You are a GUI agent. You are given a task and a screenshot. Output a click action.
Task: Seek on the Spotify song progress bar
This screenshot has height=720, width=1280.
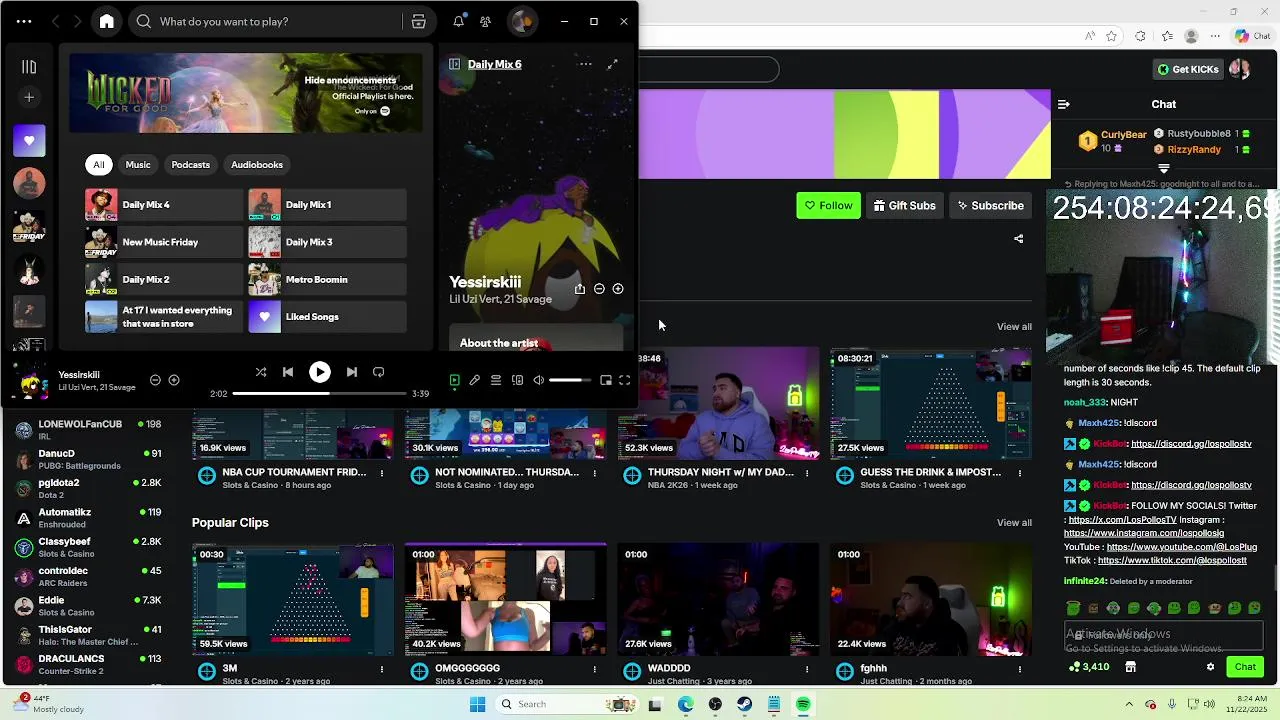pyautogui.click(x=319, y=394)
